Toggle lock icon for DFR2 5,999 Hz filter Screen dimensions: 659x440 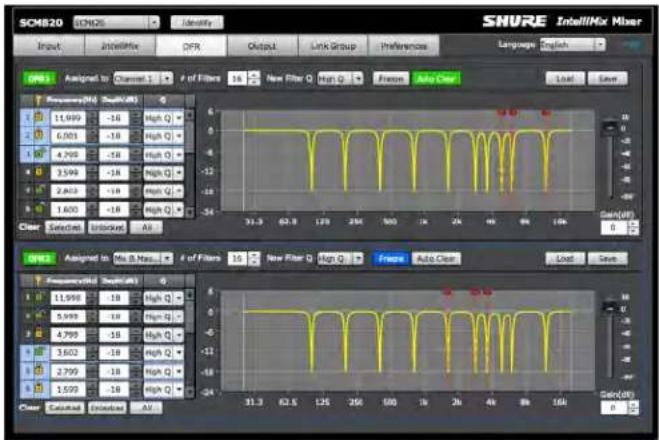pos(40,316)
